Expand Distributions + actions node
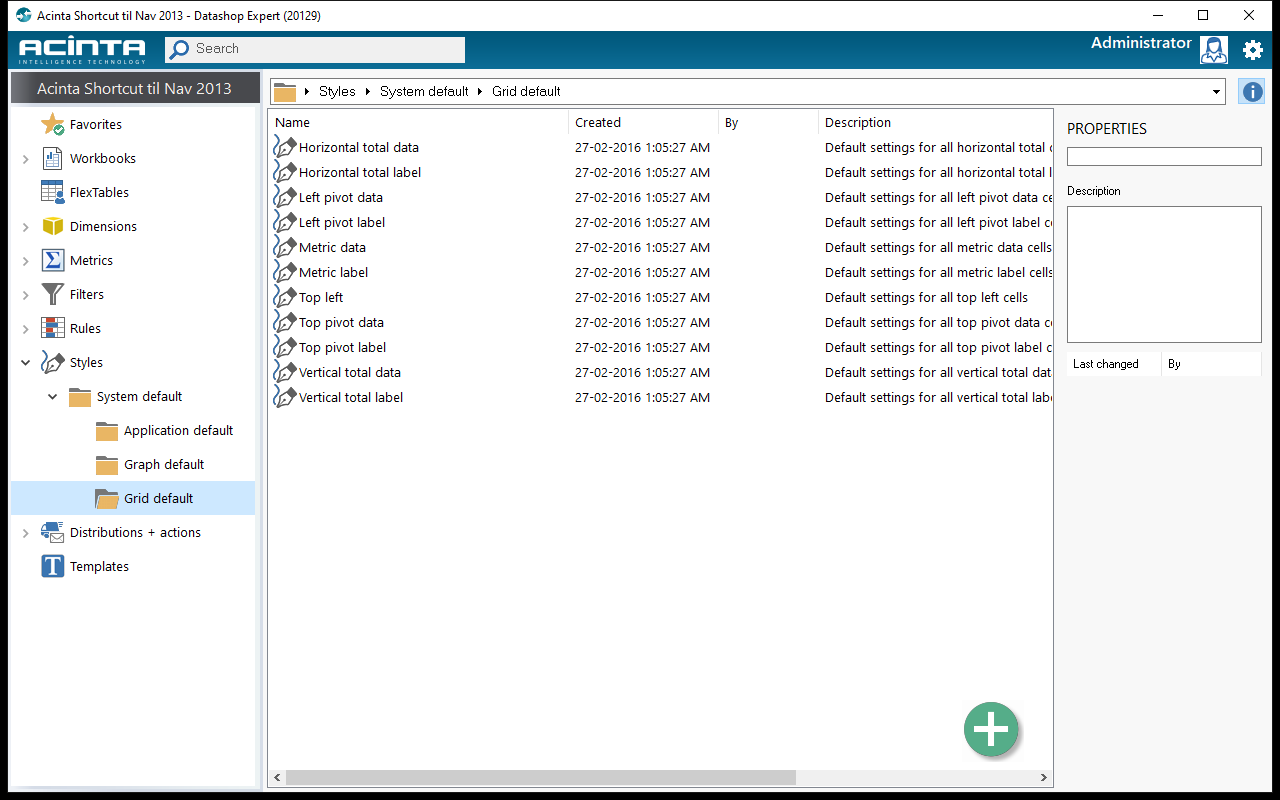 [x=25, y=533]
